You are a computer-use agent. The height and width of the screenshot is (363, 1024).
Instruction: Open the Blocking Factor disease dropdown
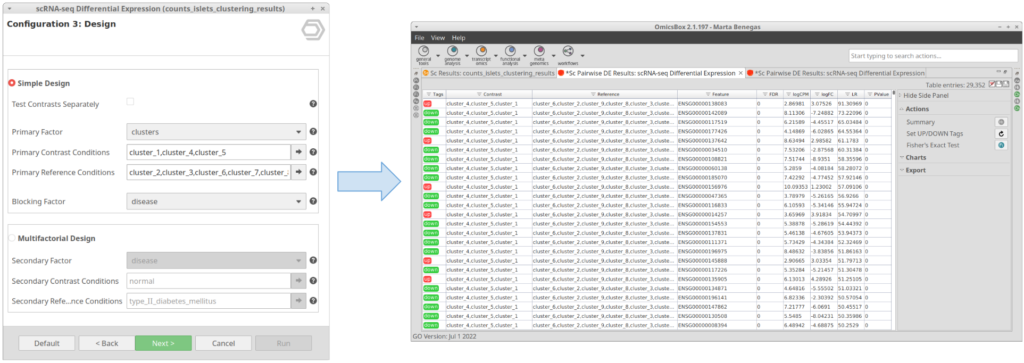(216, 202)
